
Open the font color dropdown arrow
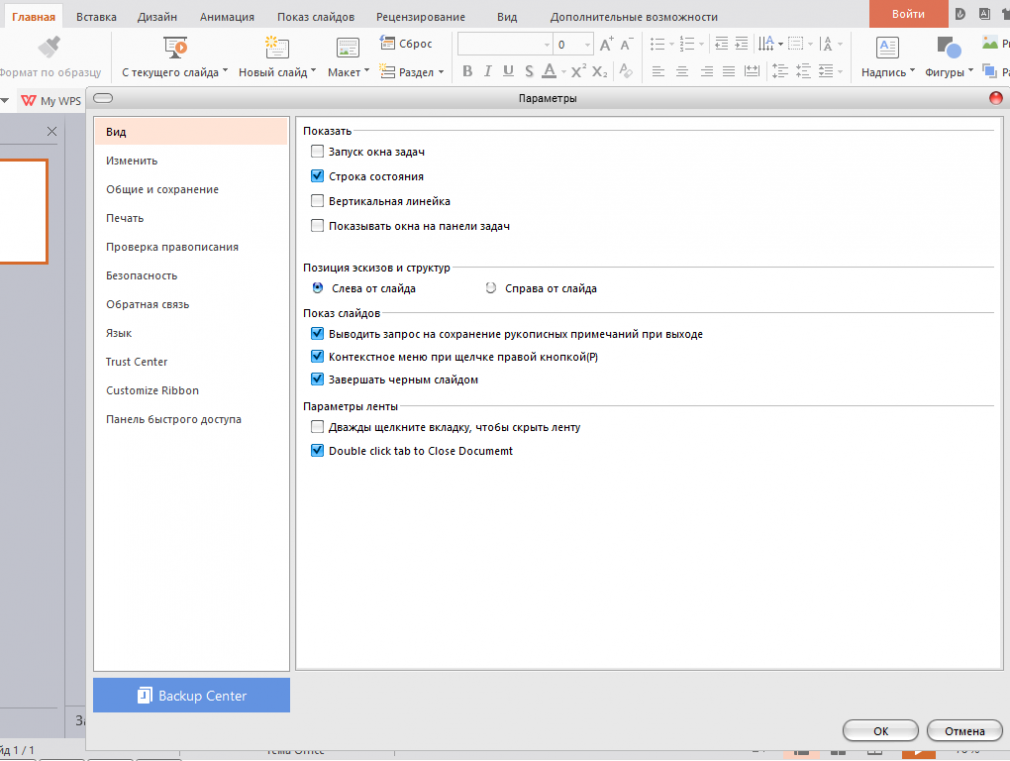click(x=563, y=72)
